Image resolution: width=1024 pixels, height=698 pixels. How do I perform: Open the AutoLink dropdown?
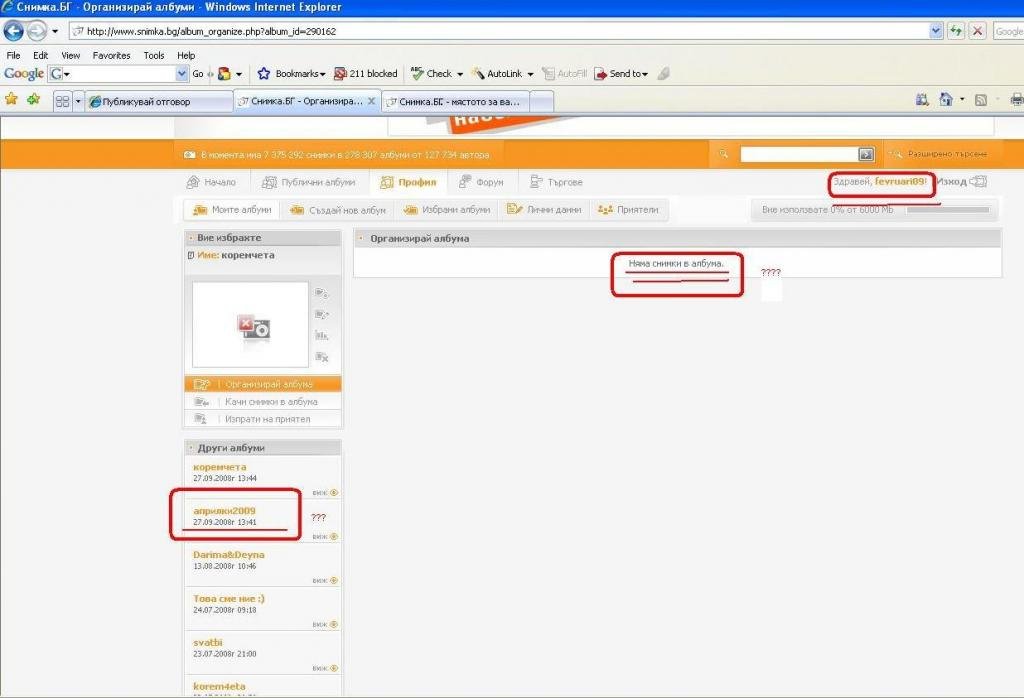[502, 74]
